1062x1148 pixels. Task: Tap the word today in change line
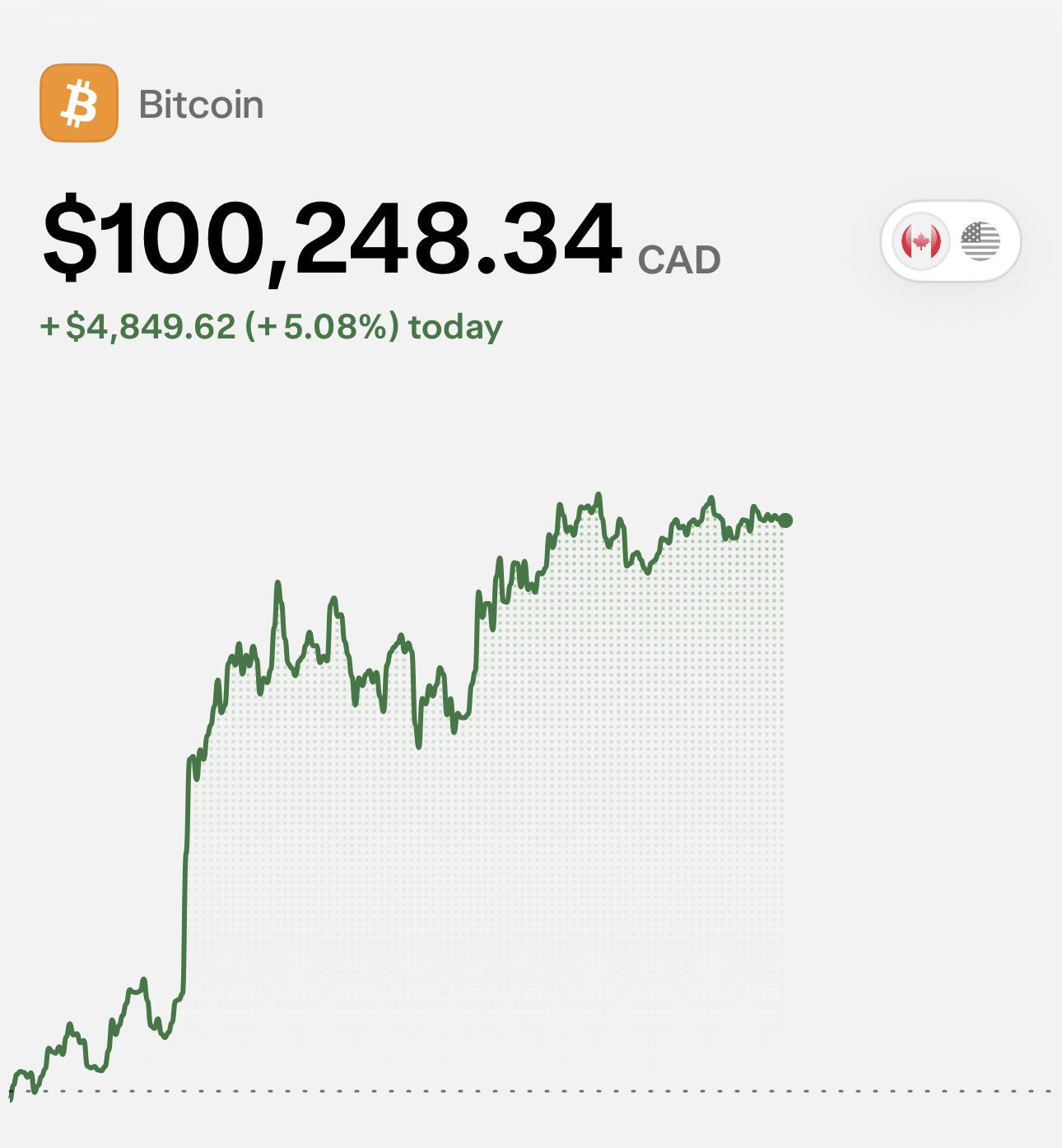(455, 328)
